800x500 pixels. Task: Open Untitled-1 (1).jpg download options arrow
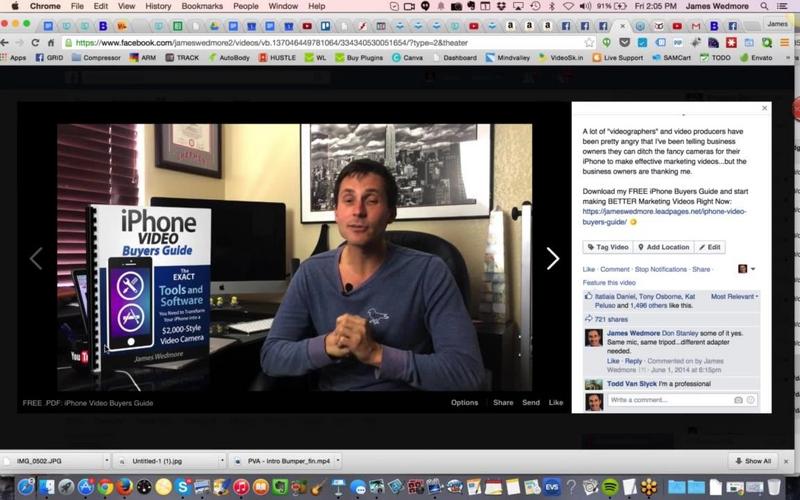222,461
